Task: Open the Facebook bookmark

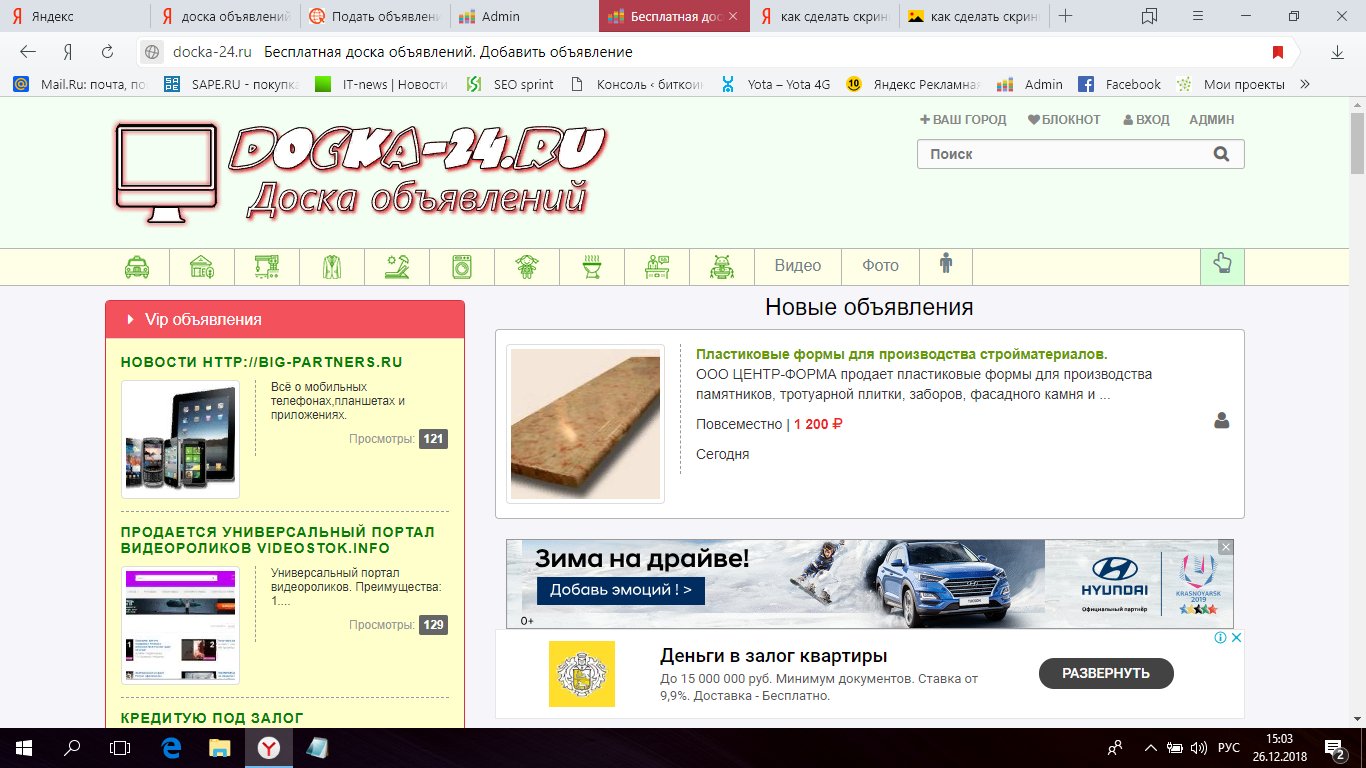Action: tap(1119, 84)
